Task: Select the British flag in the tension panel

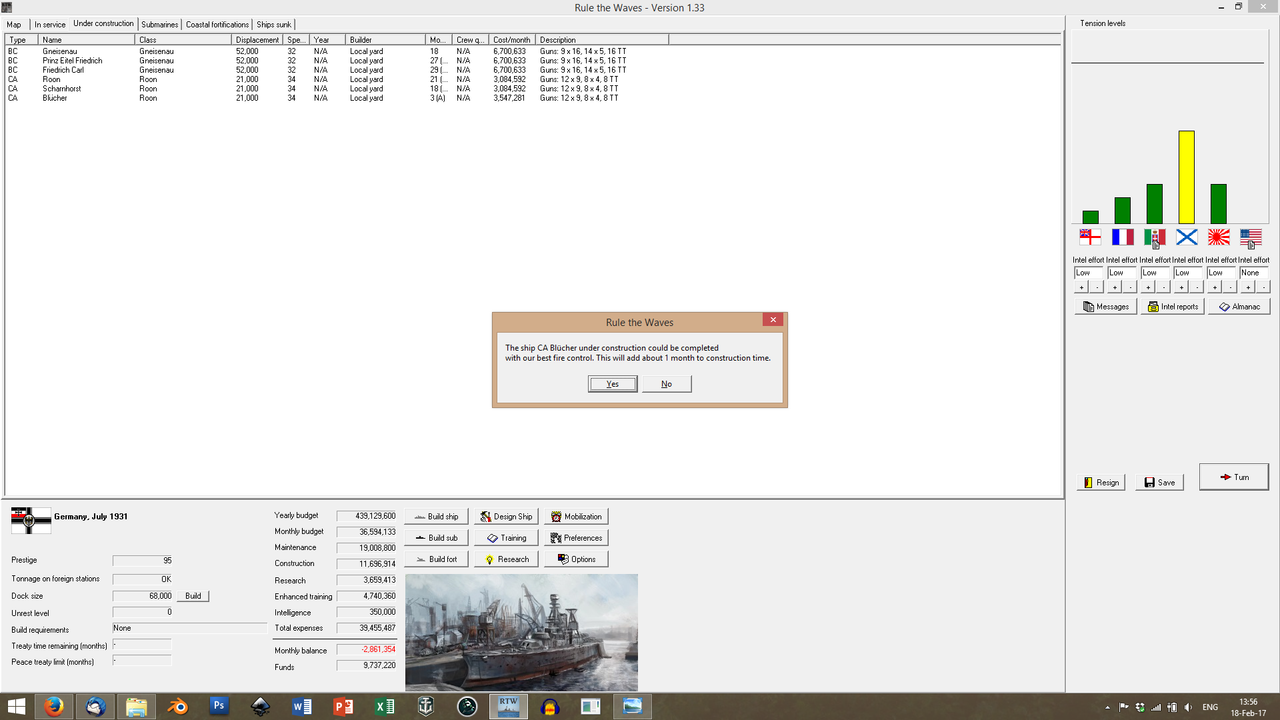Action: tap(1090, 237)
